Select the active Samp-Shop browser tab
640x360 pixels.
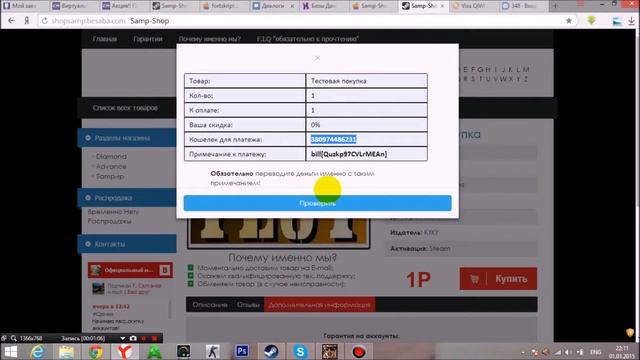pyautogui.click(x=423, y=6)
